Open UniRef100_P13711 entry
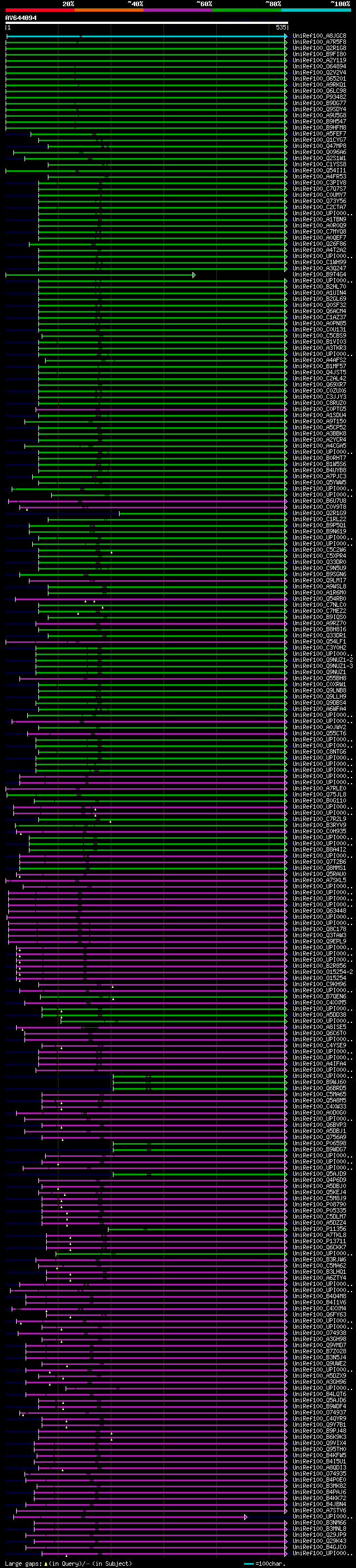This screenshot has height=1568, width=356. coord(319,1241)
